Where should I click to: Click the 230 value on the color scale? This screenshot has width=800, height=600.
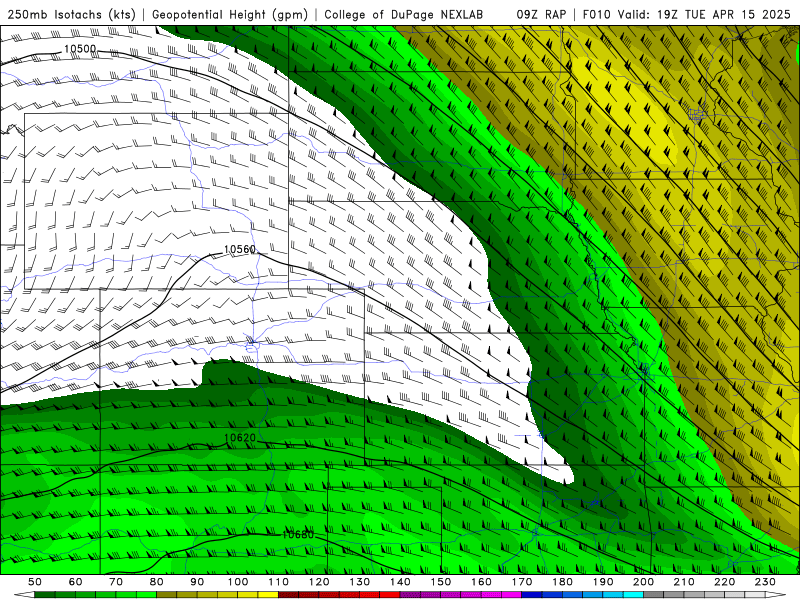coord(766,582)
